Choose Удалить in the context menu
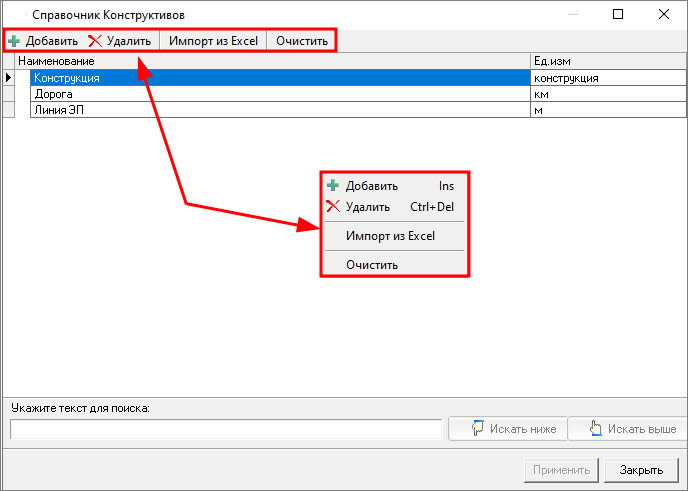Screen dimensions: 688x491 367,207
